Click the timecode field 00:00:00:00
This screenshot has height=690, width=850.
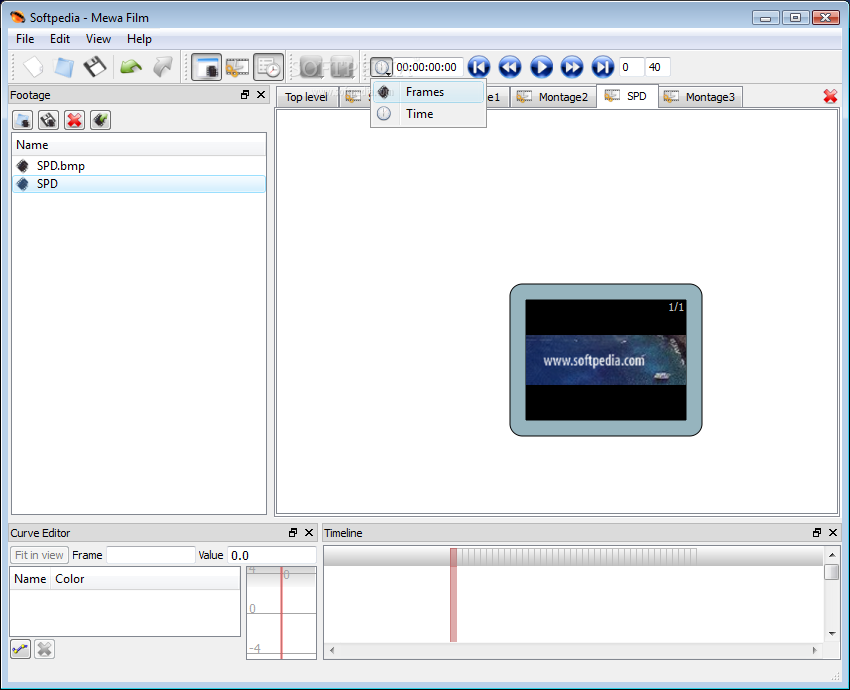428,67
